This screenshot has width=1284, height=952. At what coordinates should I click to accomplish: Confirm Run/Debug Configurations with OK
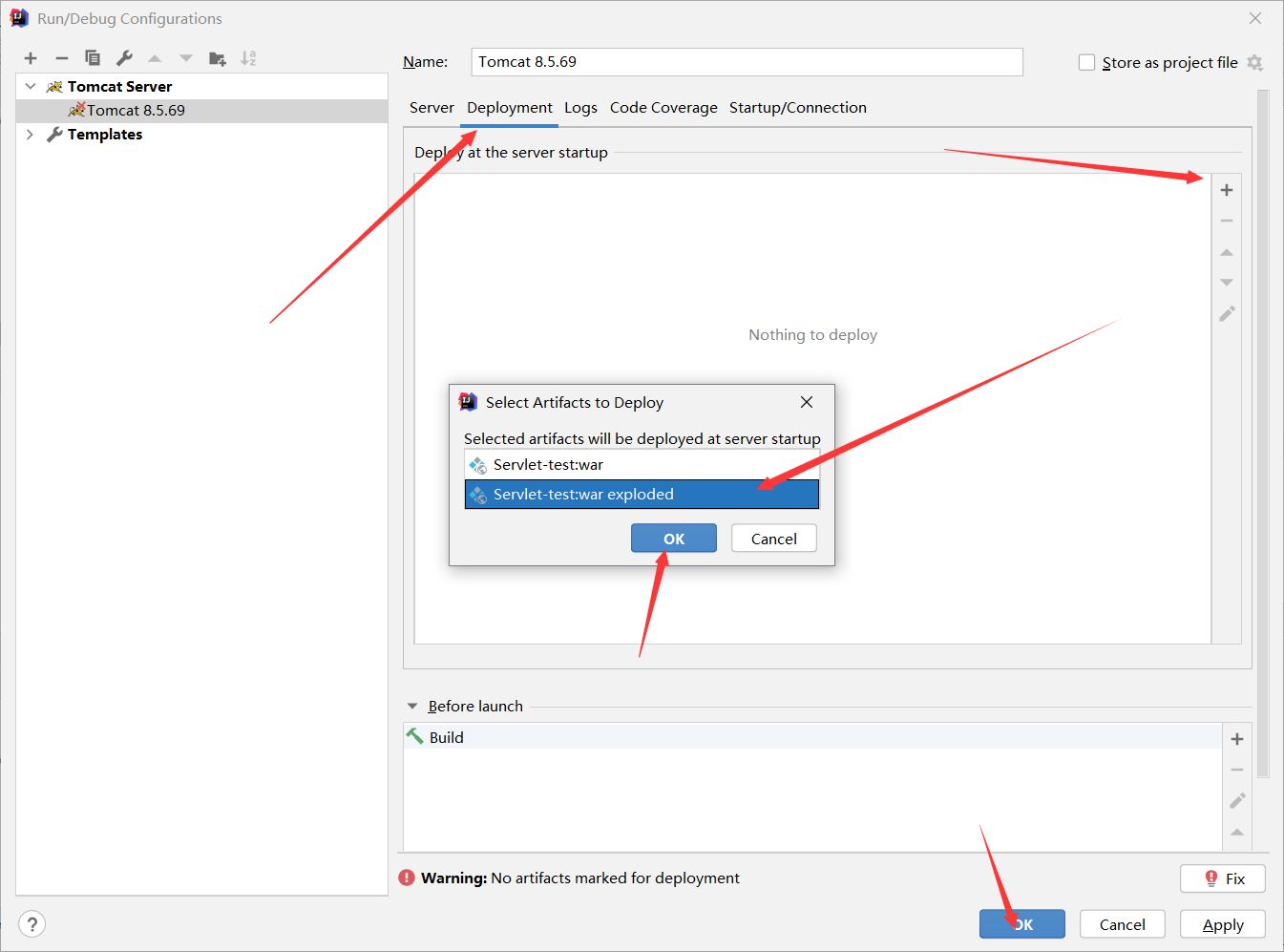coord(1022,924)
